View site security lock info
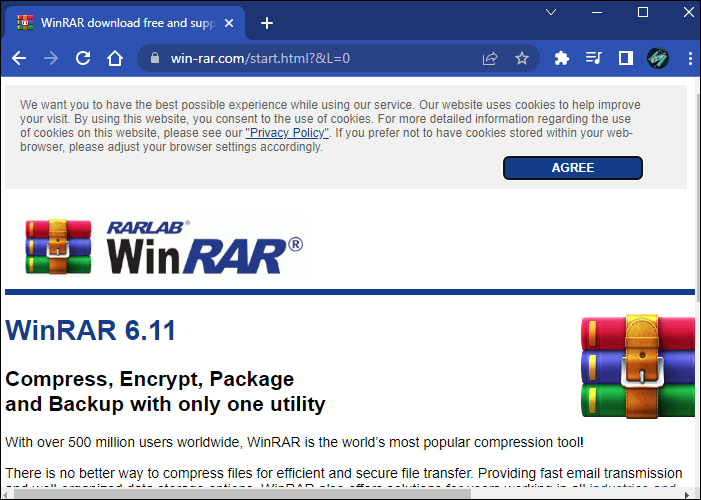This screenshot has height=500, width=701. (155, 58)
